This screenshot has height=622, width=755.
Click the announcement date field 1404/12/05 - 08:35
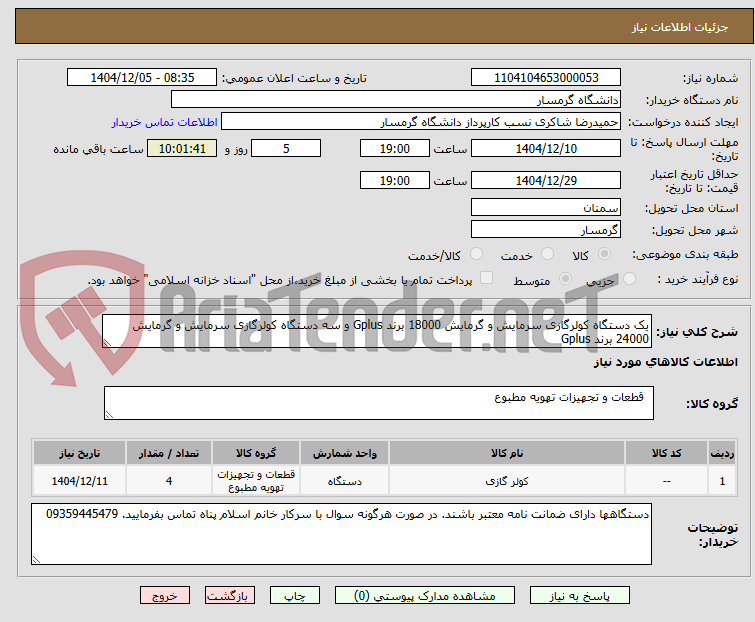(x=142, y=78)
